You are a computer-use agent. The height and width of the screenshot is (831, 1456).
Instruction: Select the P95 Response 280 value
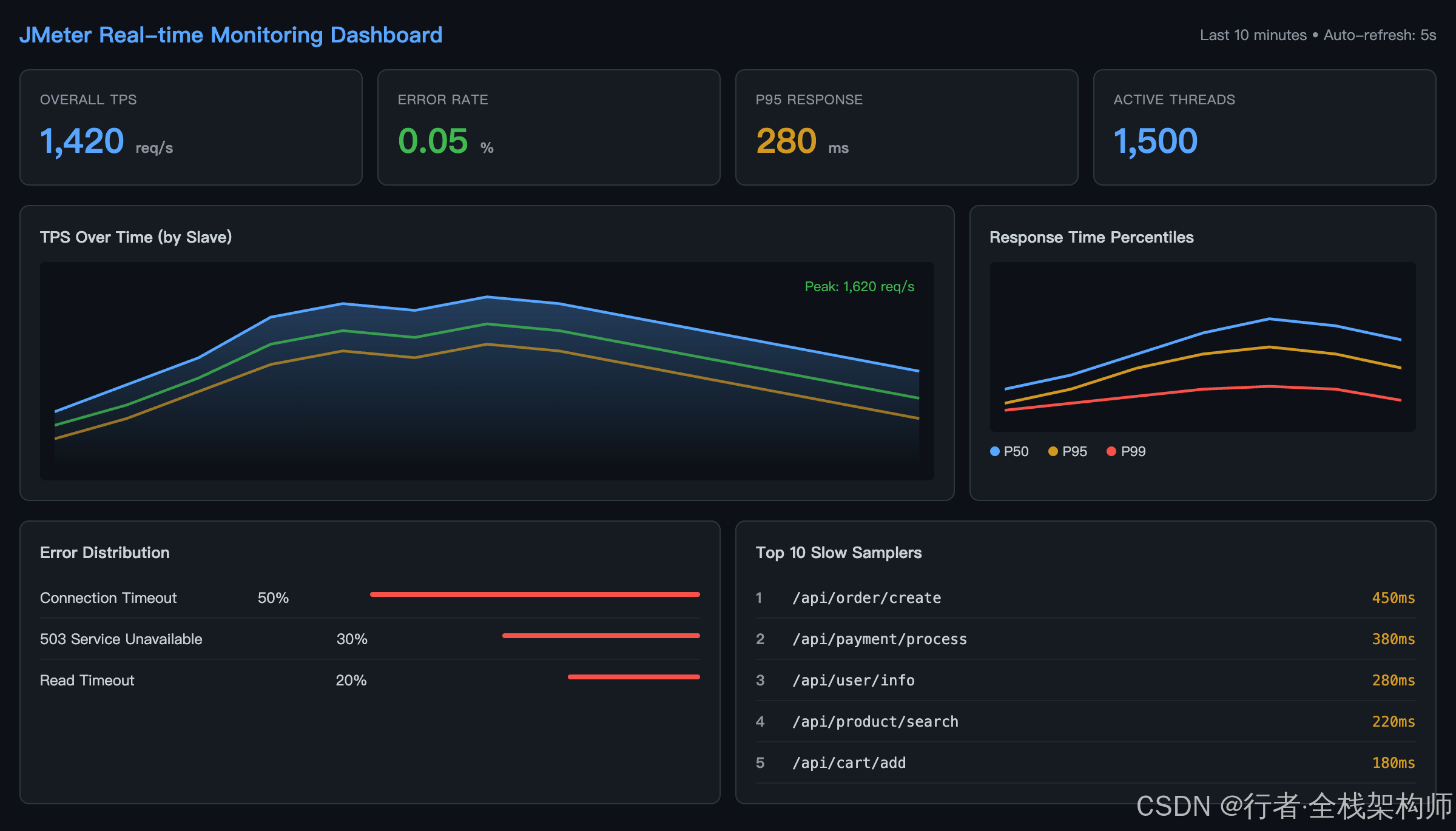point(786,141)
